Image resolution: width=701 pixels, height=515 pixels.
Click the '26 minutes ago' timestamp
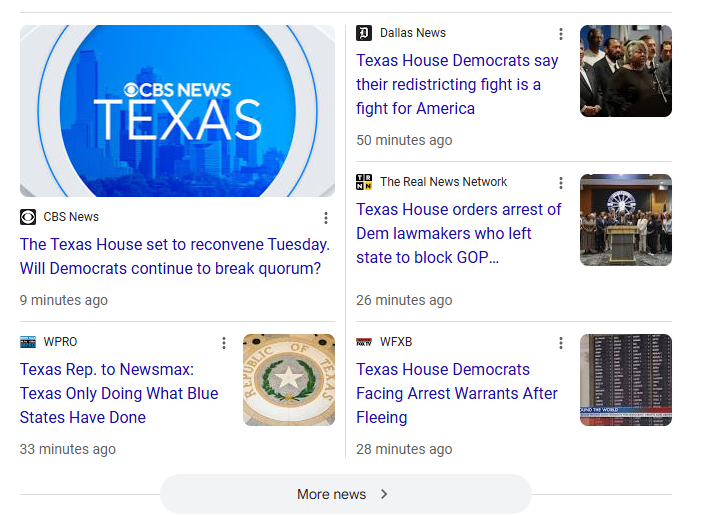pyautogui.click(x=404, y=300)
